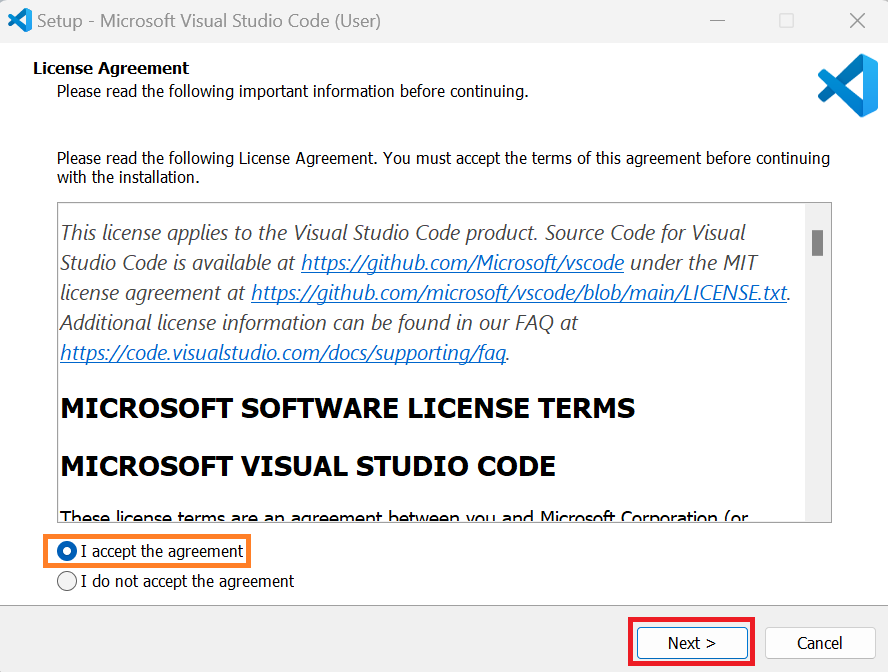The width and height of the screenshot is (888, 672).
Task: Click the VS Code icon in title bar
Action: coord(19,20)
